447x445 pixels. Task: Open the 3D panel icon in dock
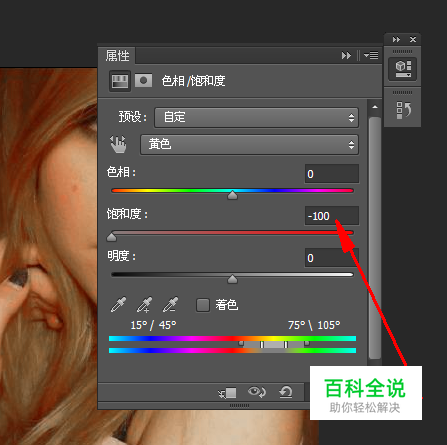pyautogui.click(x=403, y=69)
